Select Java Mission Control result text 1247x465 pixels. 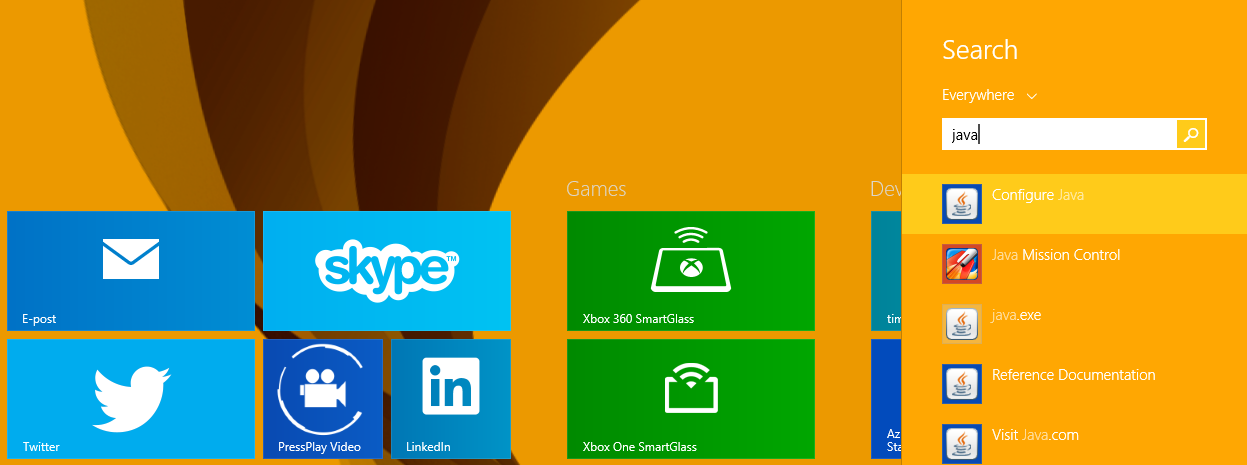(x=1056, y=255)
